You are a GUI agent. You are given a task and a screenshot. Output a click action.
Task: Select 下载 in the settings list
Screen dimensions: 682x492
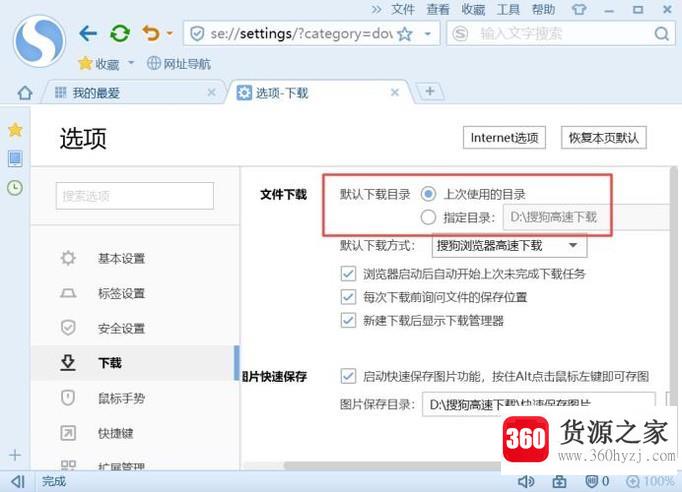tap(135, 363)
